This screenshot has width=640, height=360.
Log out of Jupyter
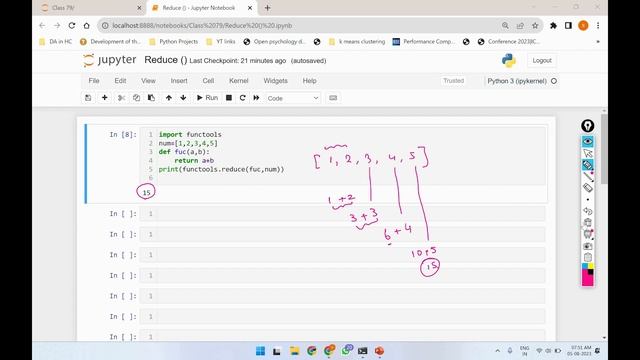[542, 60]
